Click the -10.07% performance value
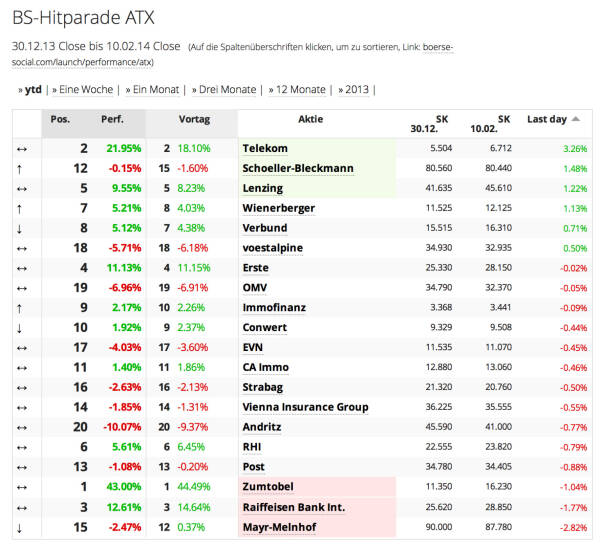600x546 pixels. click(122, 427)
